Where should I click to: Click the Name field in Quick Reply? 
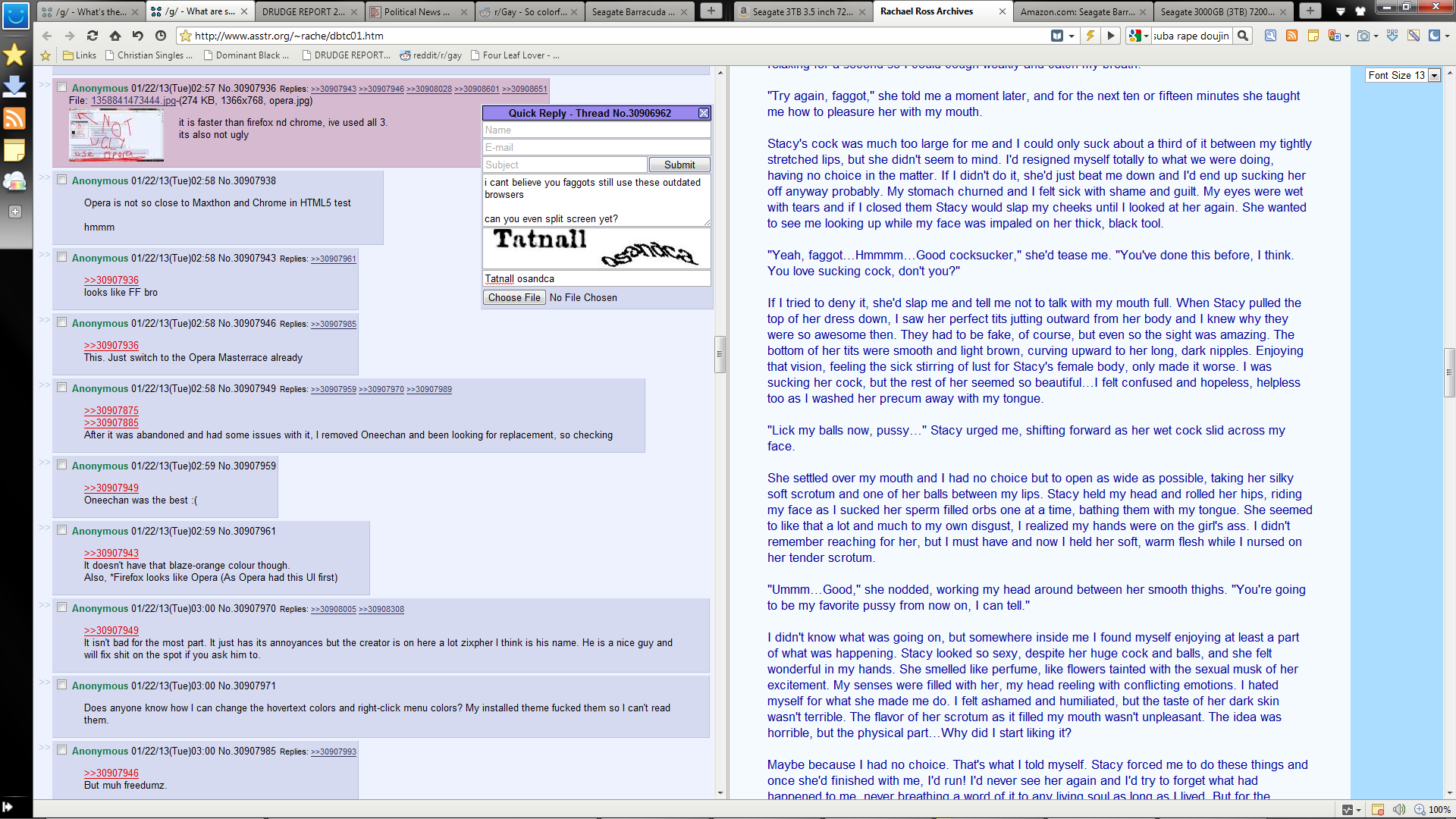pos(596,130)
